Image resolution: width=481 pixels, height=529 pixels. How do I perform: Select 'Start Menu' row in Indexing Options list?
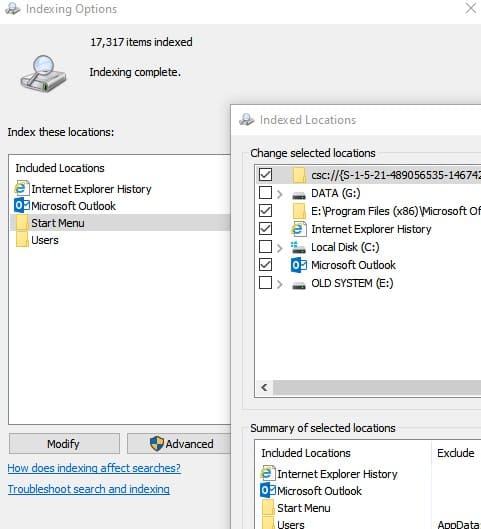coord(120,223)
